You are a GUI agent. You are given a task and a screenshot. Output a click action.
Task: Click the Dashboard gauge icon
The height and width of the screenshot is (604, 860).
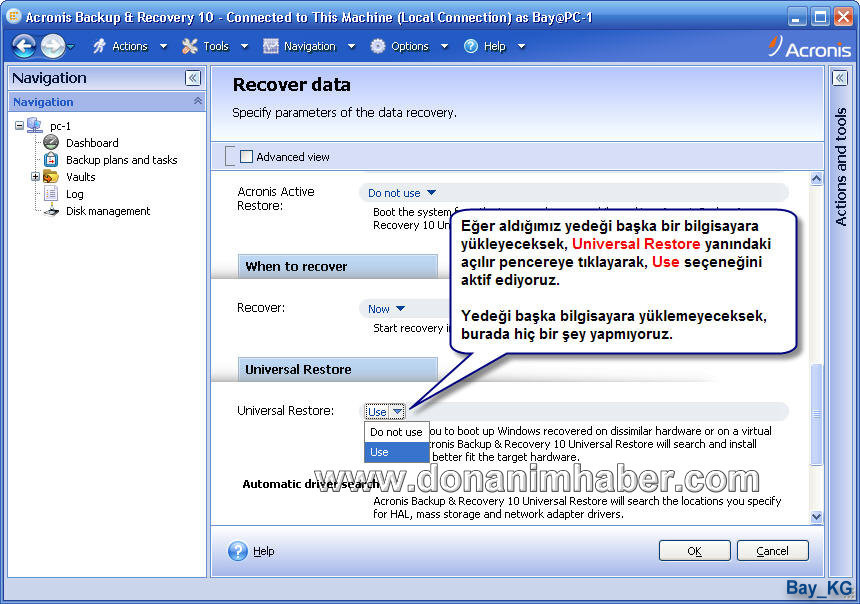pos(51,143)
